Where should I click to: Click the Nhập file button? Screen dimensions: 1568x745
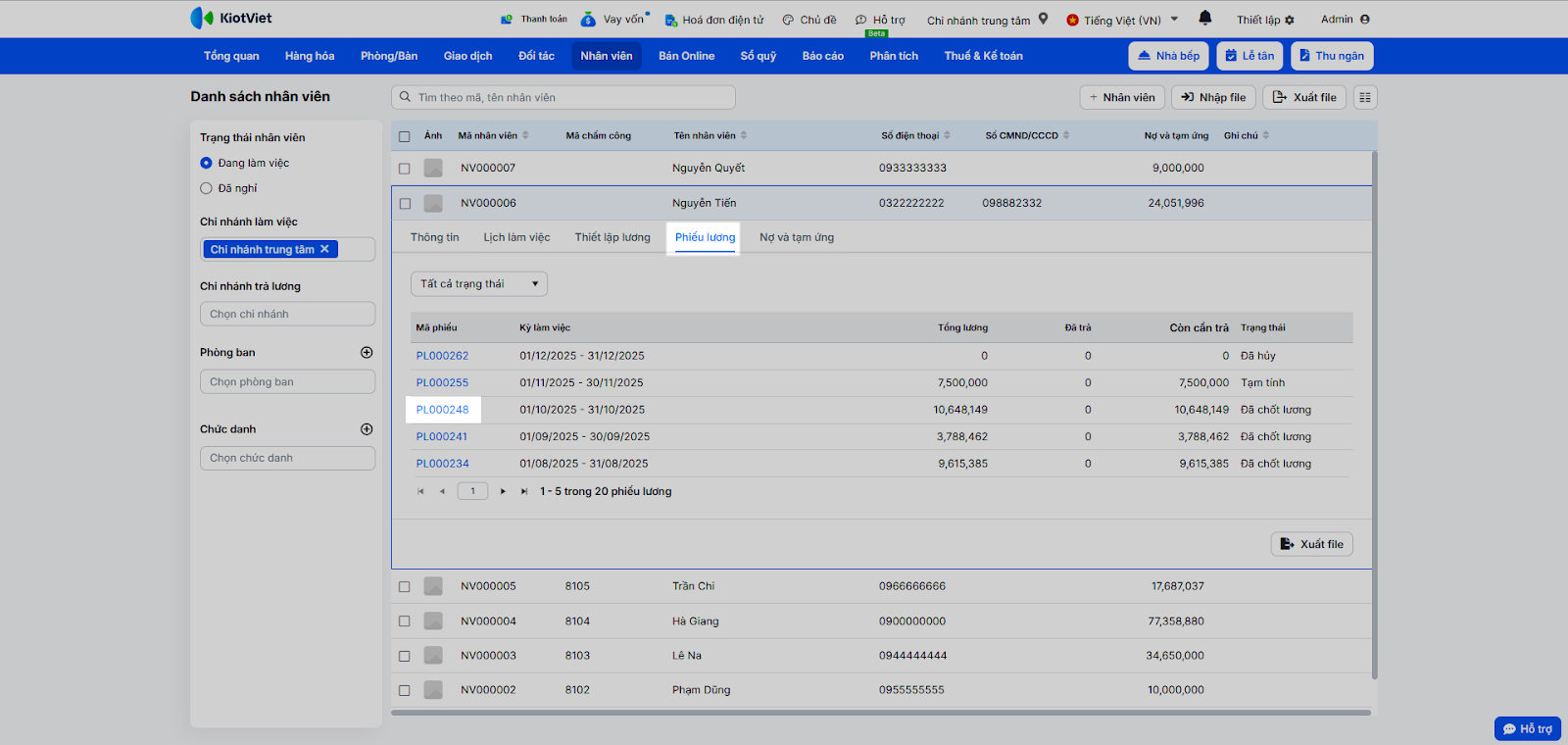pos(1213,97)
